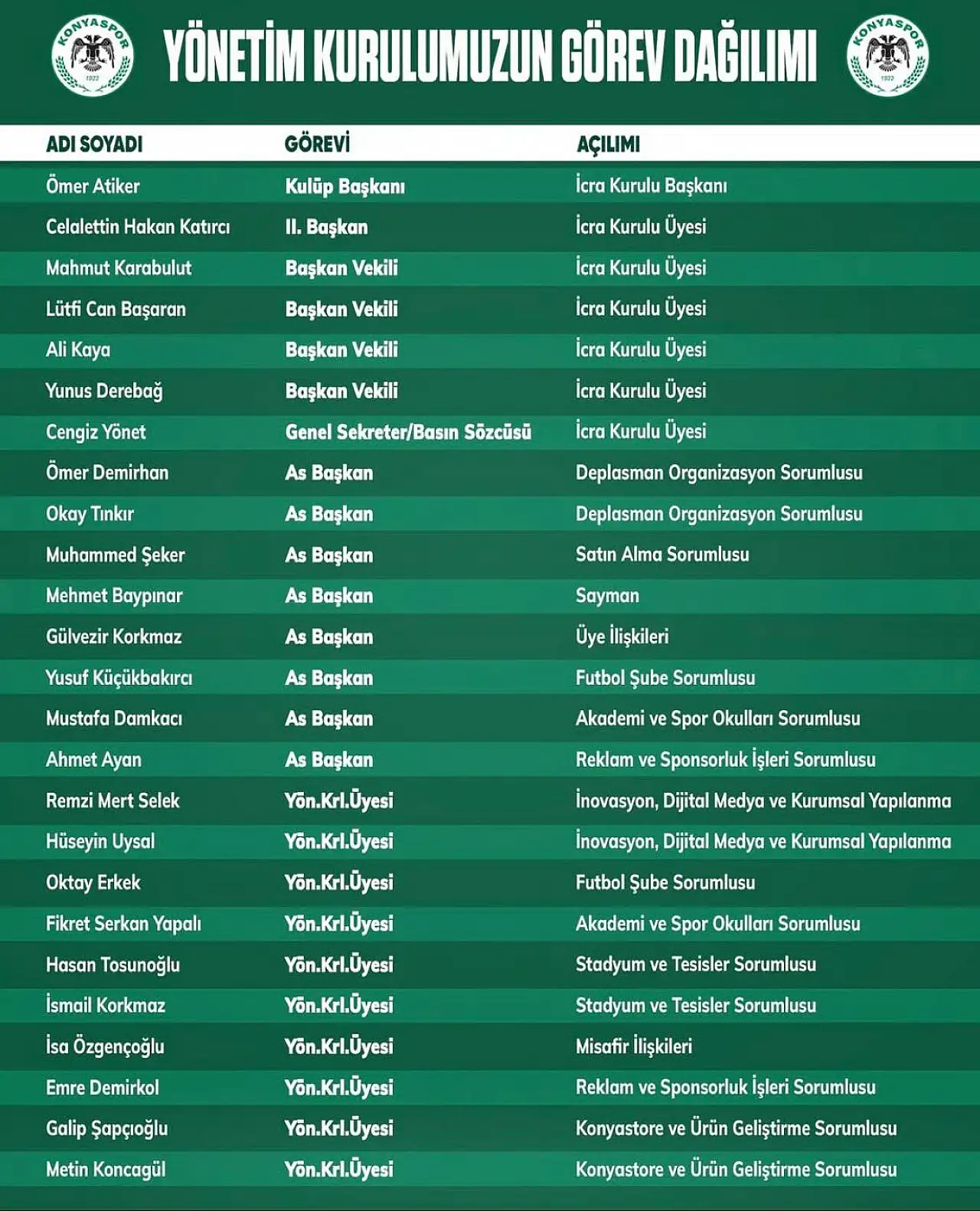Screen dimensions: 980x1211
Task: Click the GÖREVİ column header
Action: tap(317, 143)
